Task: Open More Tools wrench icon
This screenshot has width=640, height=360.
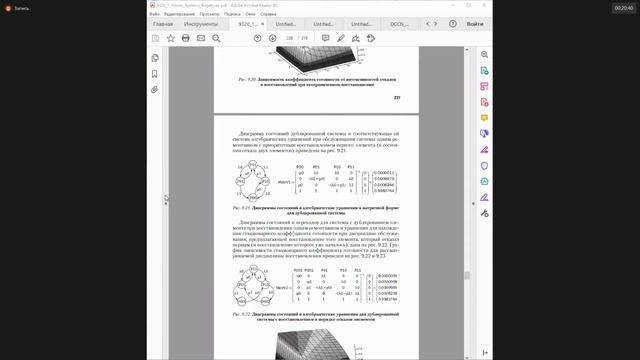Action: pos(484,213)
